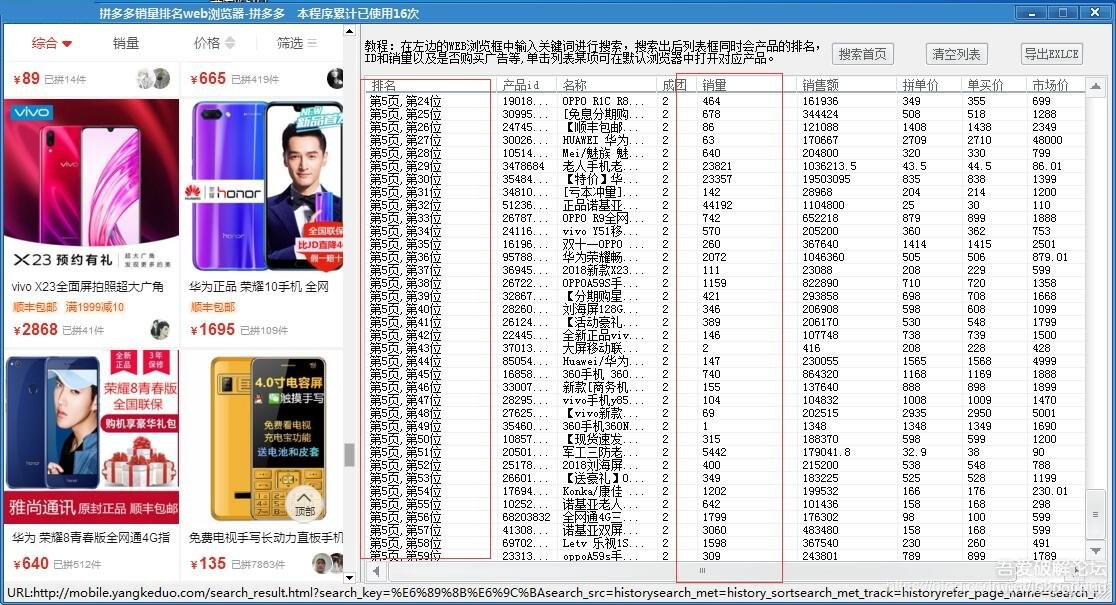Click sales value 23821 cell
The image size is (1116, 605).
(717, 166)
